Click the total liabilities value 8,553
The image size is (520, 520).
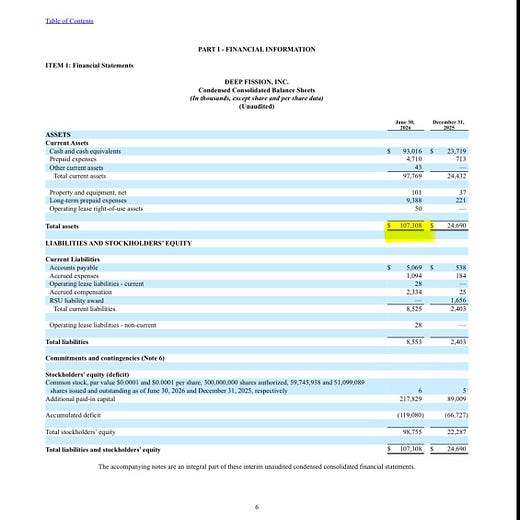(x=414, y=342)
